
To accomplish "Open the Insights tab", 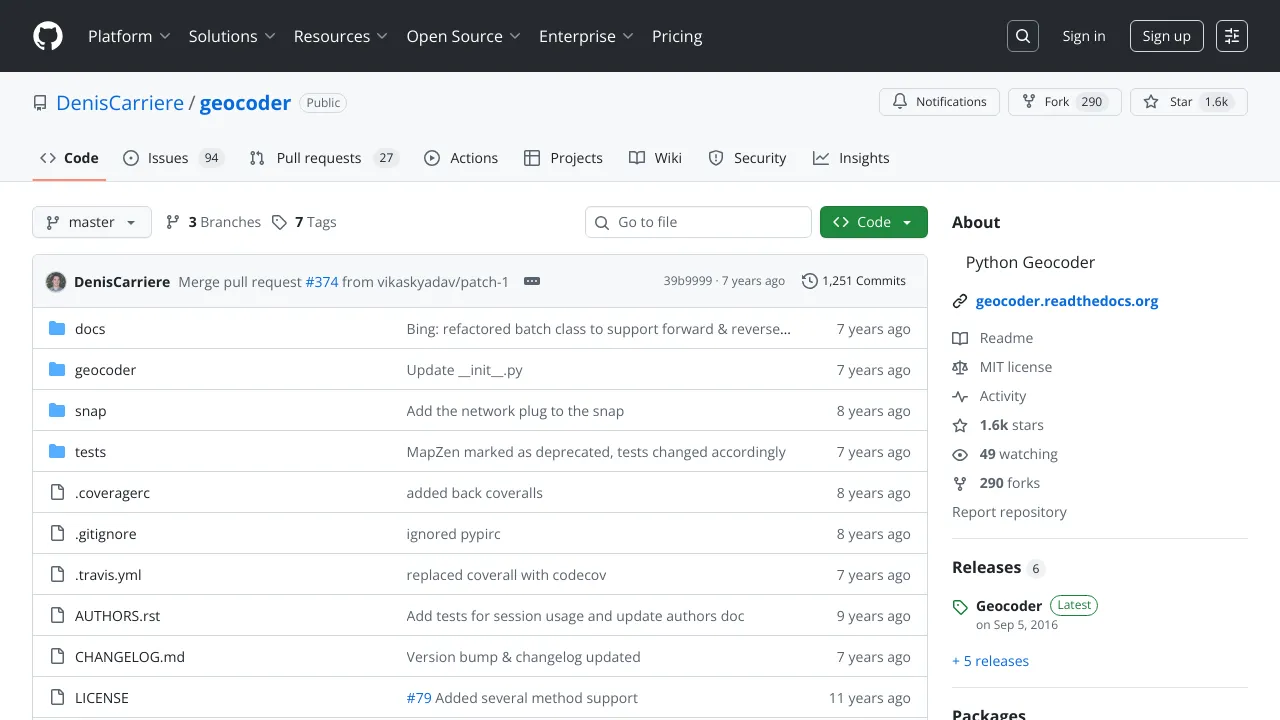I will pyautogui.click(x=851, y=158).
